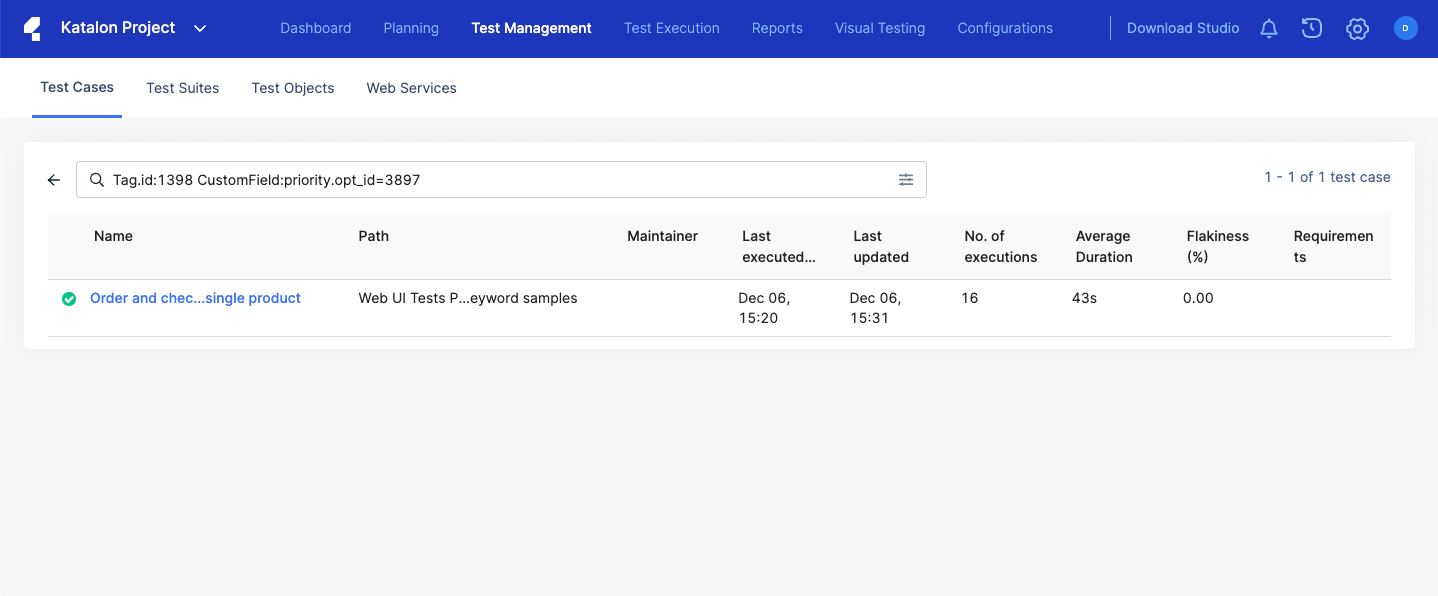Image resolution: width=1438 pixels, height=596 pixels.
Task: Click the magnifier icon in the search bar
Action: click(x=96, y=179)
